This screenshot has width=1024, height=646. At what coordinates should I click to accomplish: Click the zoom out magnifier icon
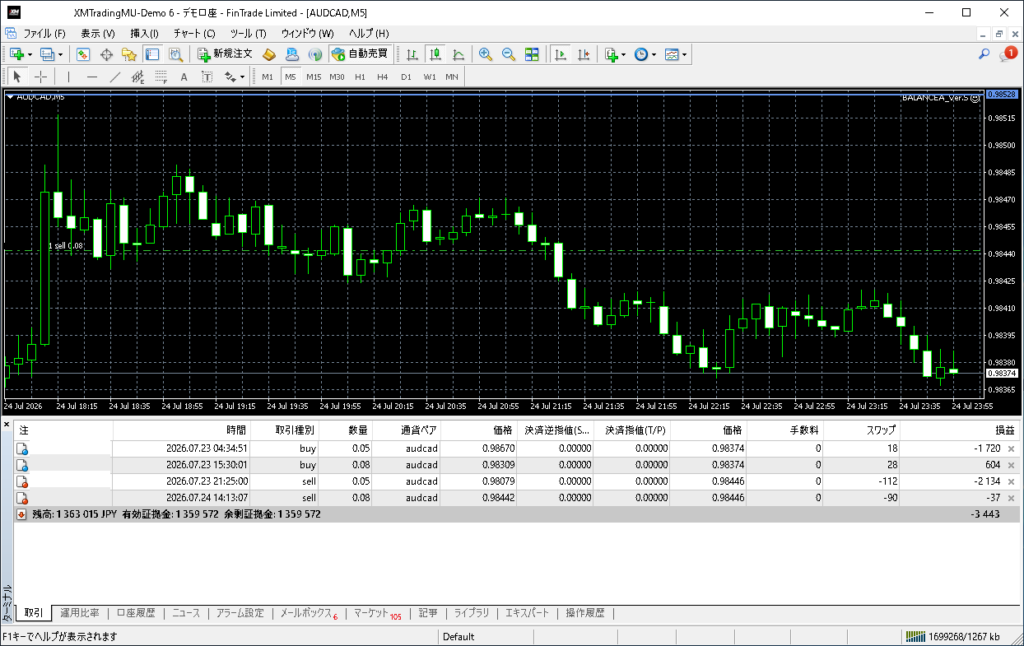point(508,54)
